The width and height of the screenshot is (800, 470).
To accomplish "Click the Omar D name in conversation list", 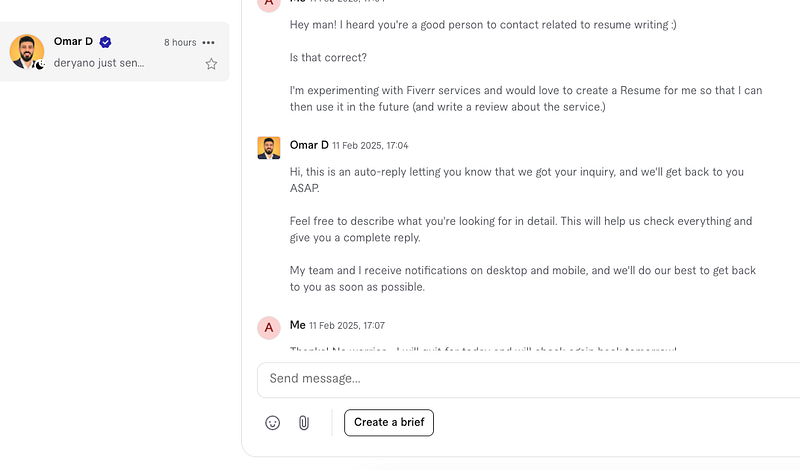I will coord(73,41).
